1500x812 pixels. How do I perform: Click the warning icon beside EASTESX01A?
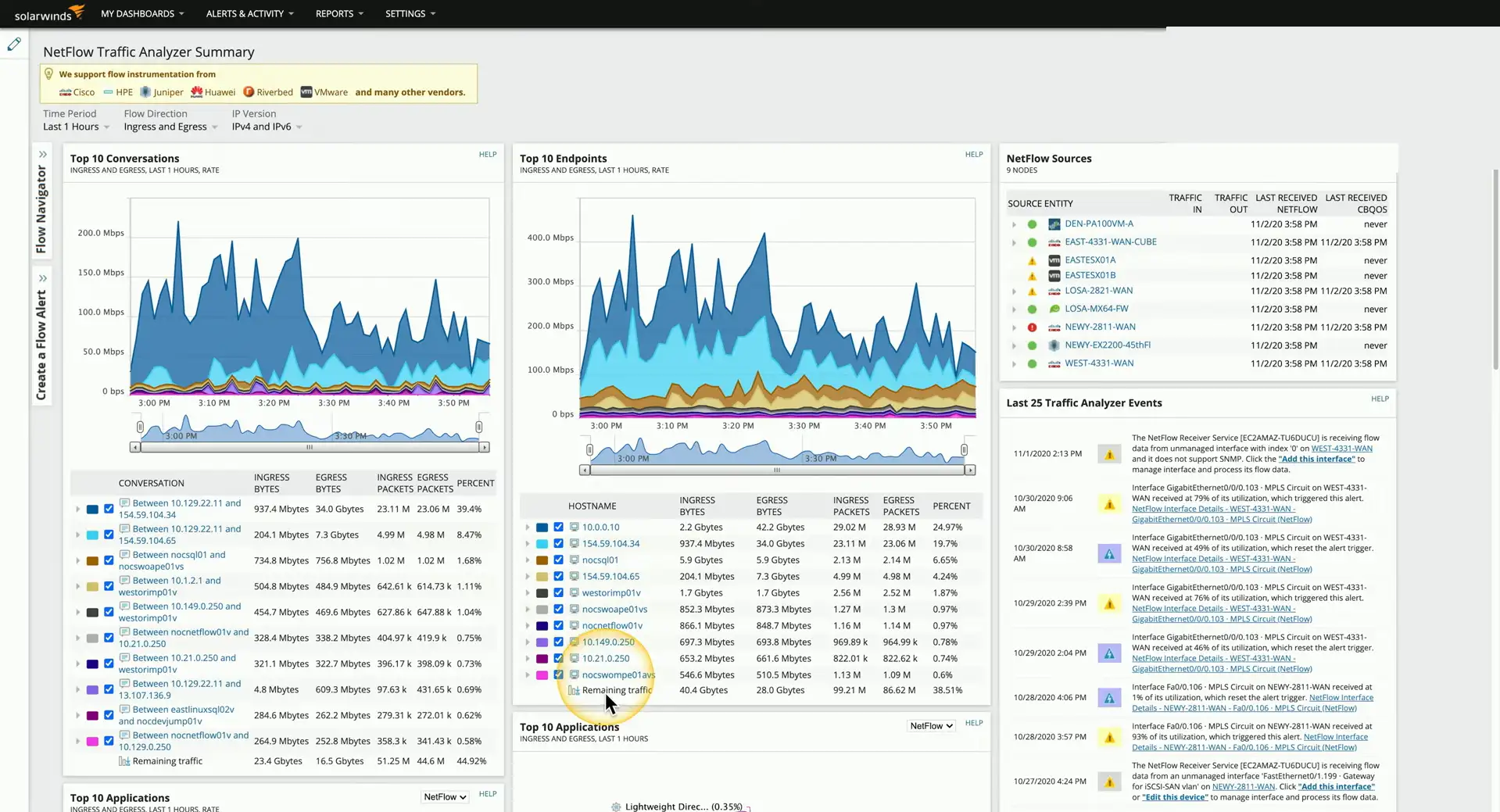click(1032, 261)
